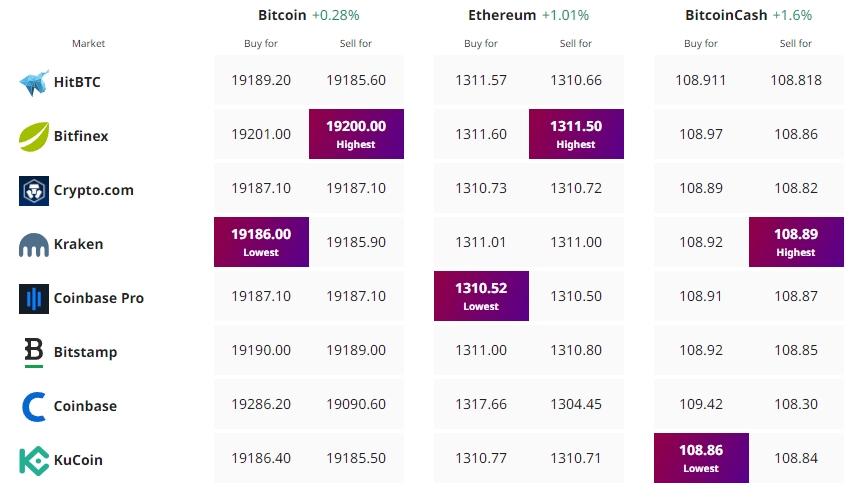Click Coinbase Bitcoin buy price 19286.20

[x=261, y=404]
